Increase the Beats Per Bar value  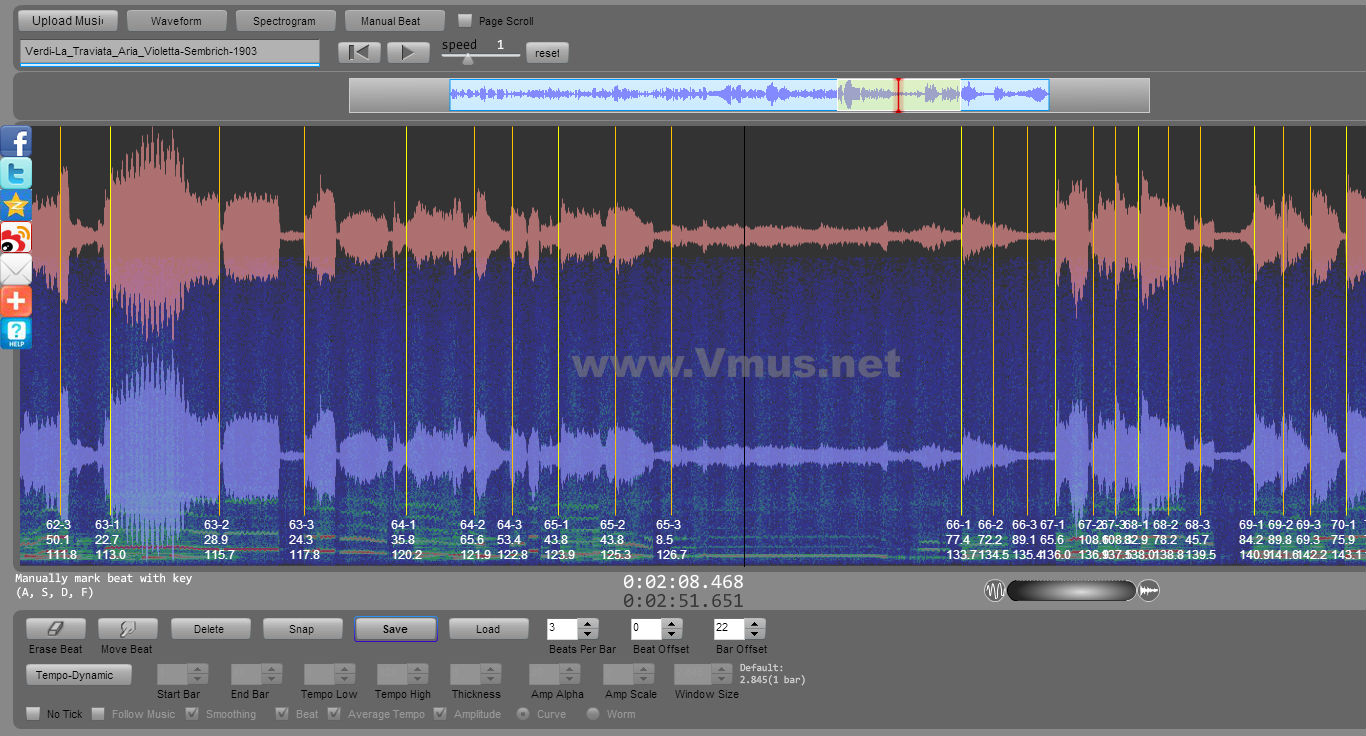click(x=588, y=624)
